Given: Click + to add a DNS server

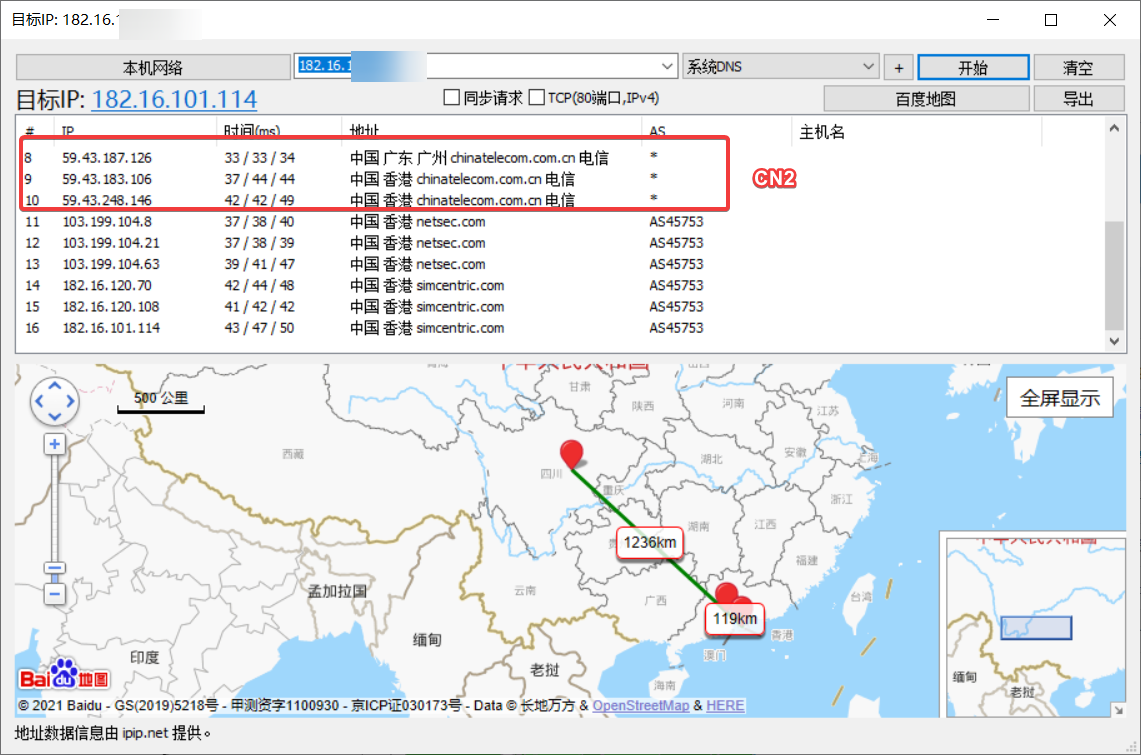Looking at the screenshot, I should [x=898, y=66].
